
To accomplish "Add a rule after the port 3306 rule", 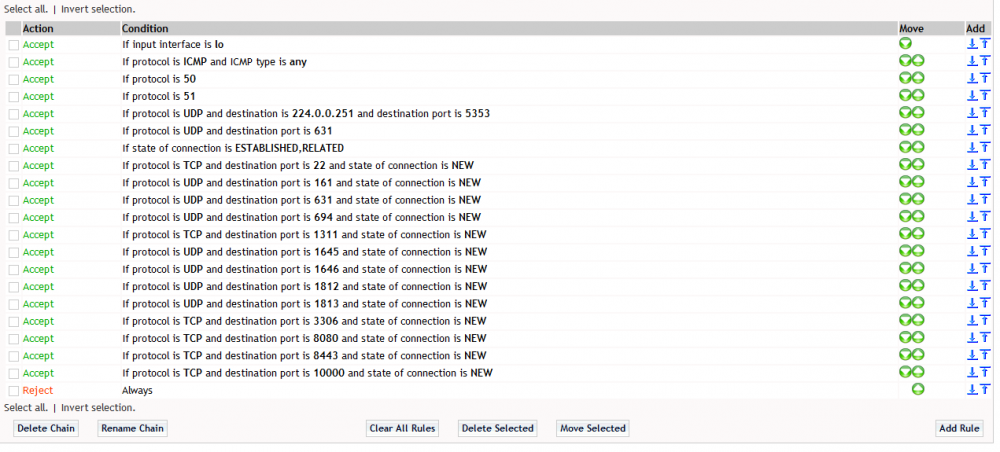I will point(972,321).
